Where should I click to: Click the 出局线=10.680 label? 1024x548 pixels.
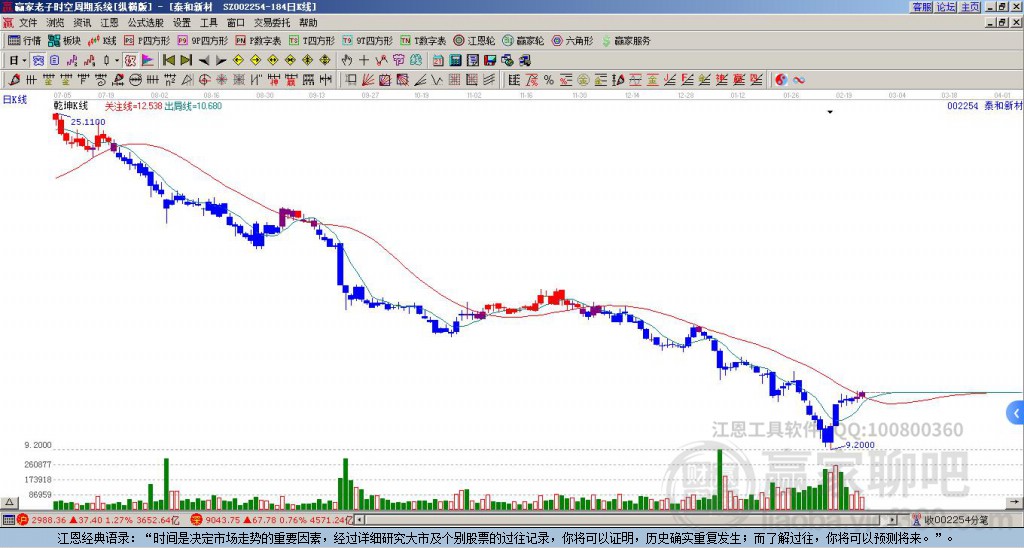(x=193, y=106)
